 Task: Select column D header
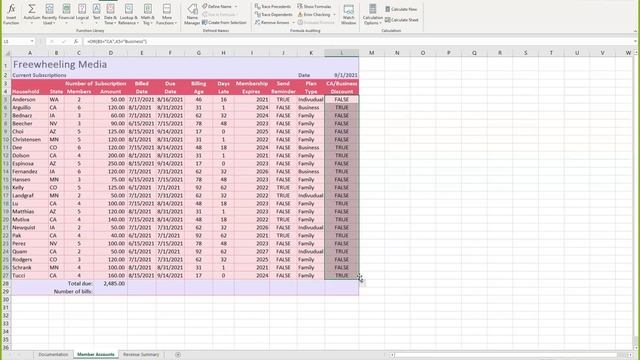(x=110, y=53)
